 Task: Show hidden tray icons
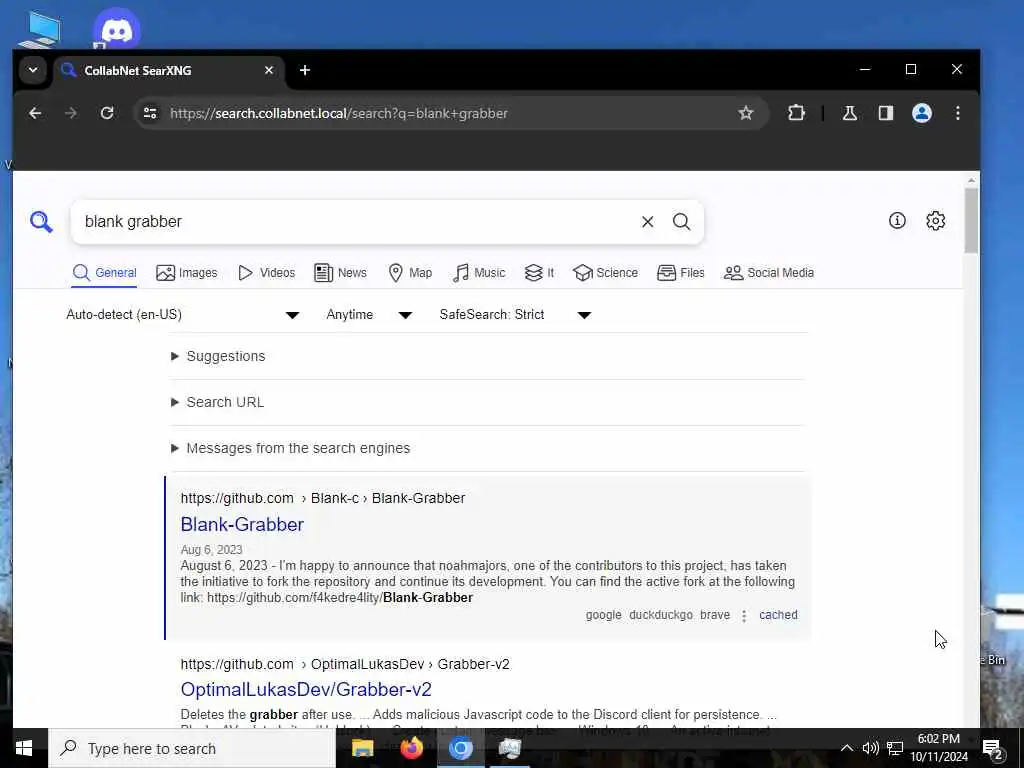pyautogui.click(x=846, y=748)
